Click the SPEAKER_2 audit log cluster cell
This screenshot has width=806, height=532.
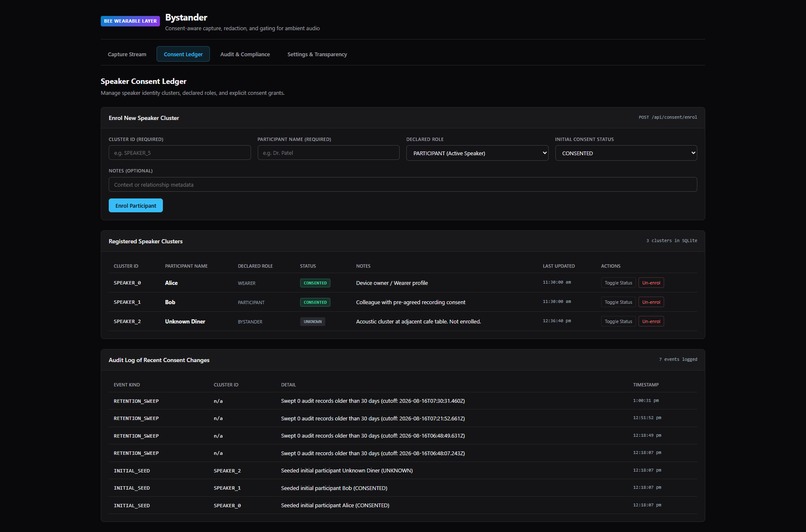click(227, 470)
